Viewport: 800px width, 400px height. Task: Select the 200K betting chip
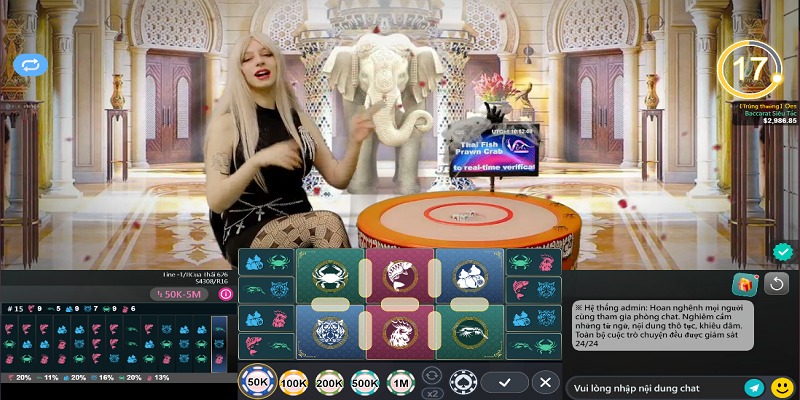pyautogui.click(x=329, y=383)
